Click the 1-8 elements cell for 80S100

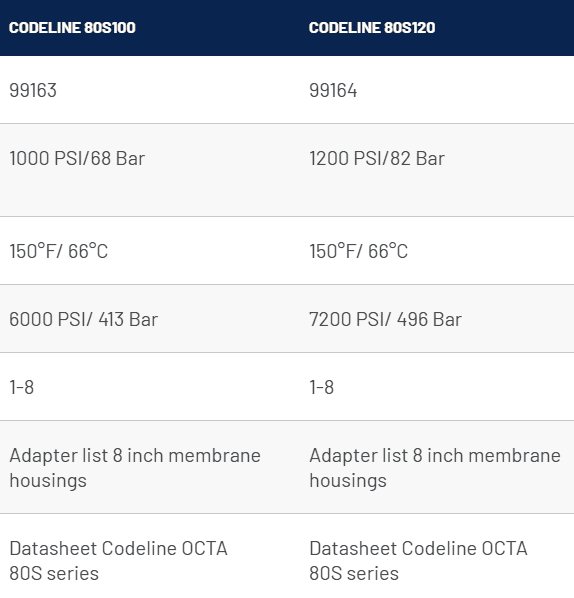coord(22,387)
